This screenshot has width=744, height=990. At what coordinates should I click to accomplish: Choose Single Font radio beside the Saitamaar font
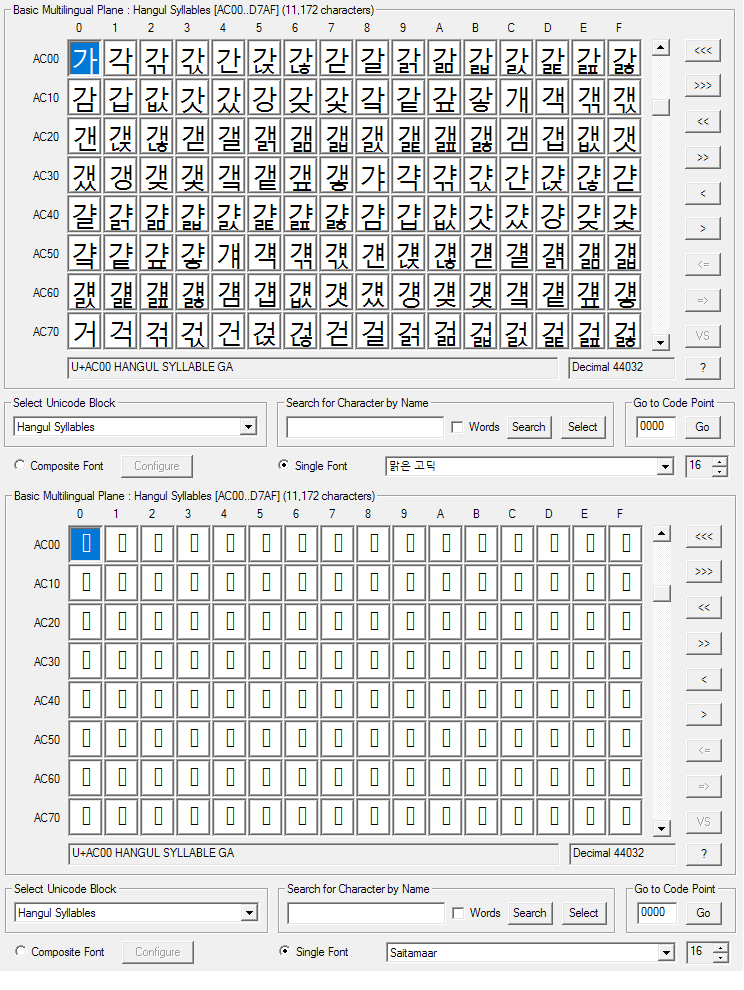click(x=284, y=952)
